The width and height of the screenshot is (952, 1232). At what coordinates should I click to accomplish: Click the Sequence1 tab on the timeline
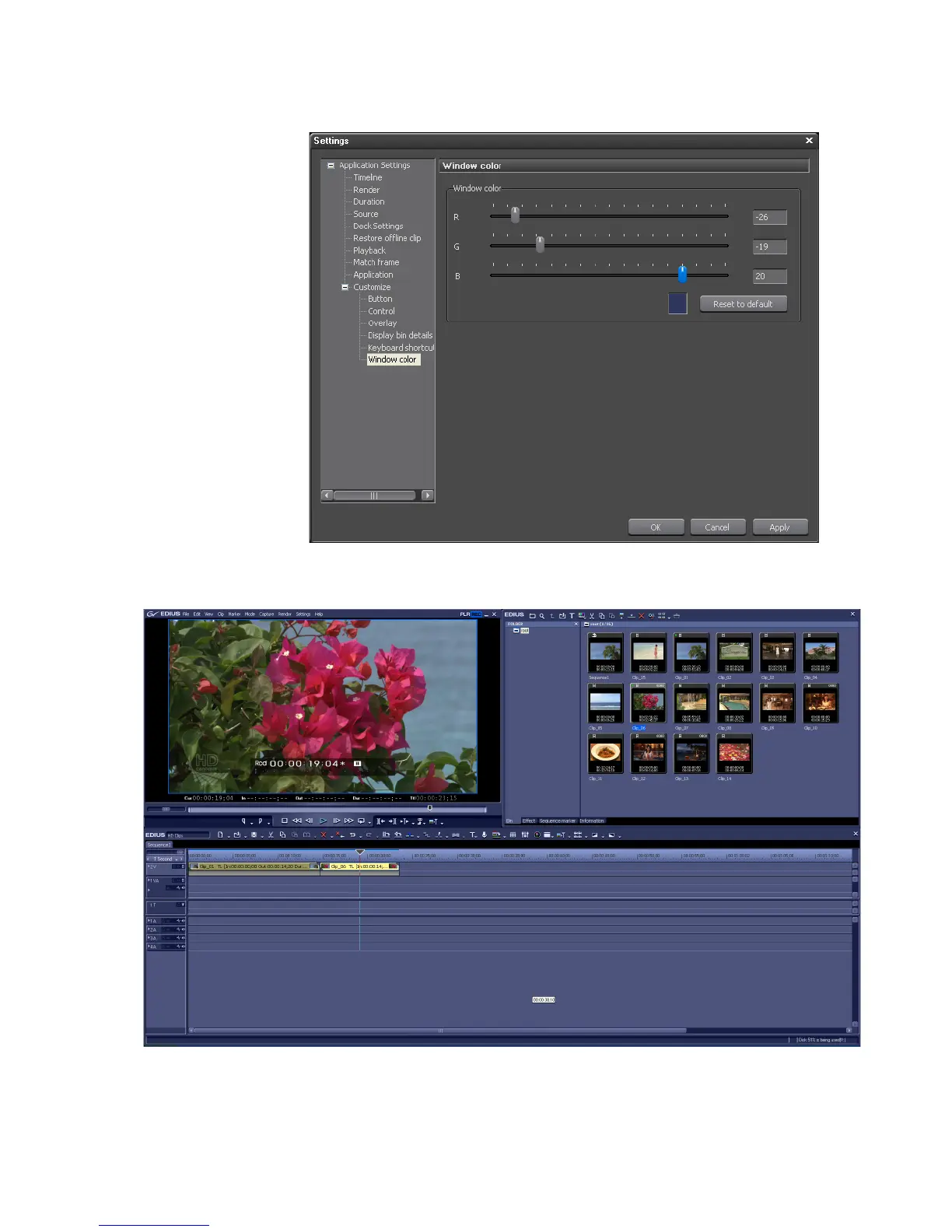159,845
